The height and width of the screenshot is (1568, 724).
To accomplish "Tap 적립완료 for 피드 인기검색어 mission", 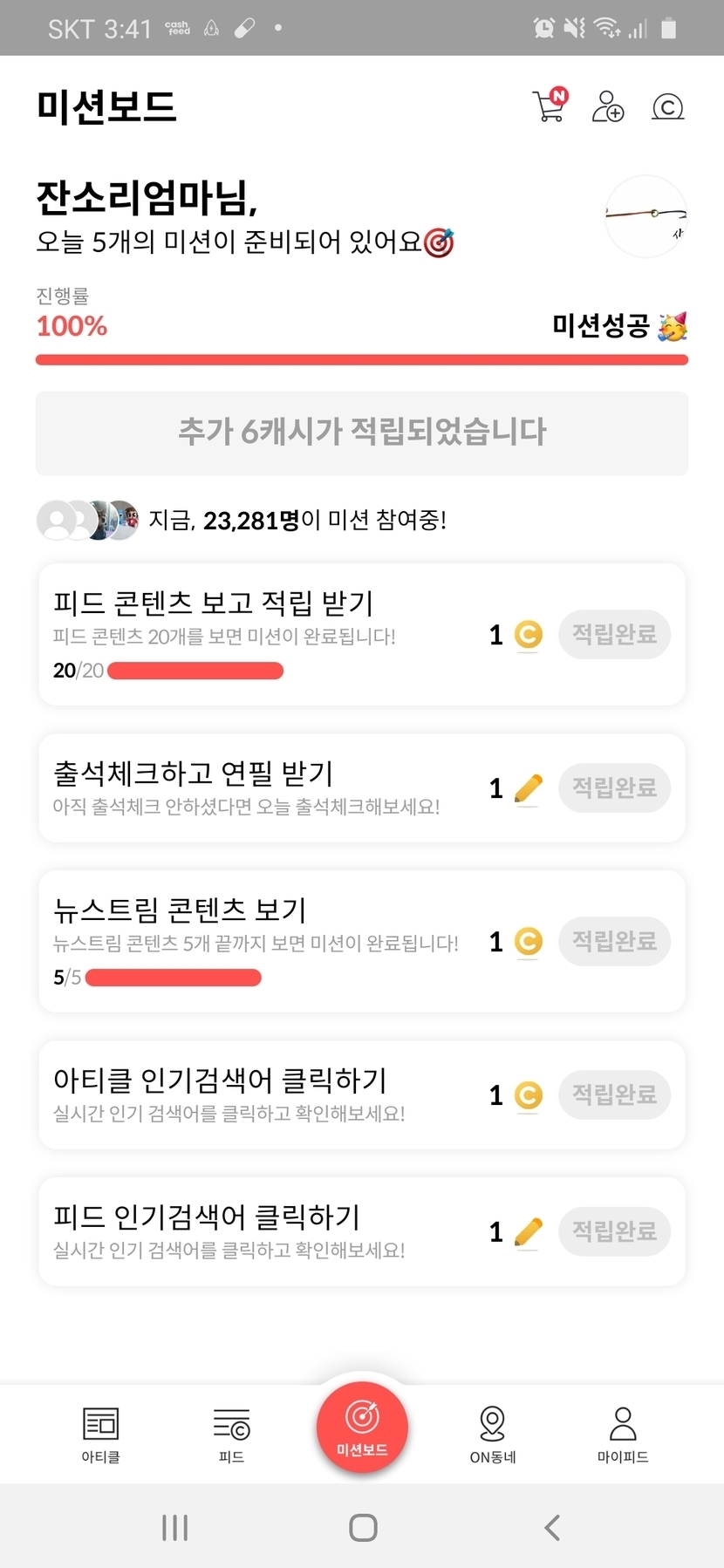I will 614,1231.
